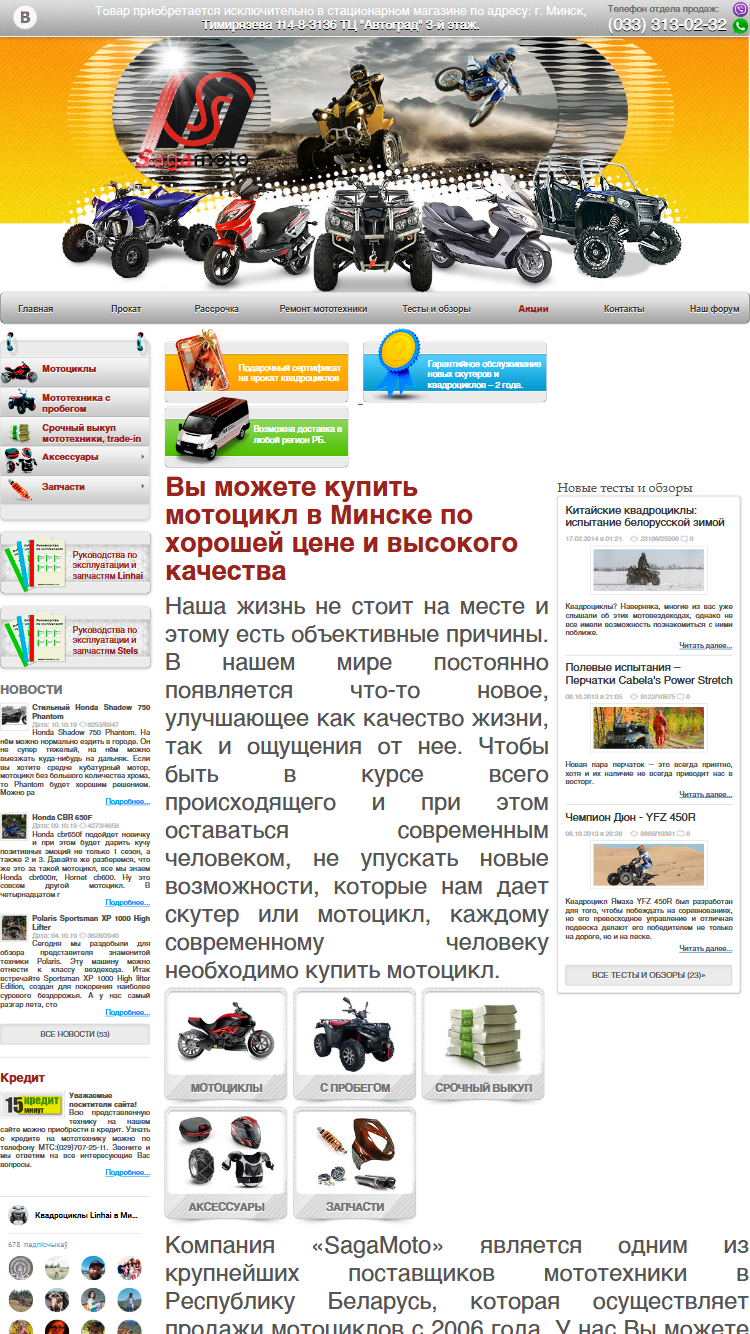
Task: Click Подробнее under Polaris Sportsman XP 1000
Action: tap(128, 1013)
